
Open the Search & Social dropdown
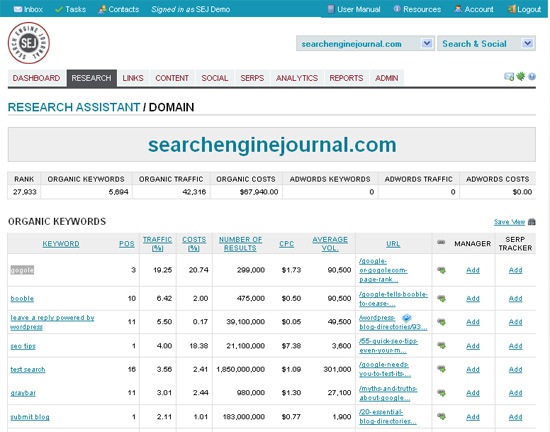click(486, 43)
